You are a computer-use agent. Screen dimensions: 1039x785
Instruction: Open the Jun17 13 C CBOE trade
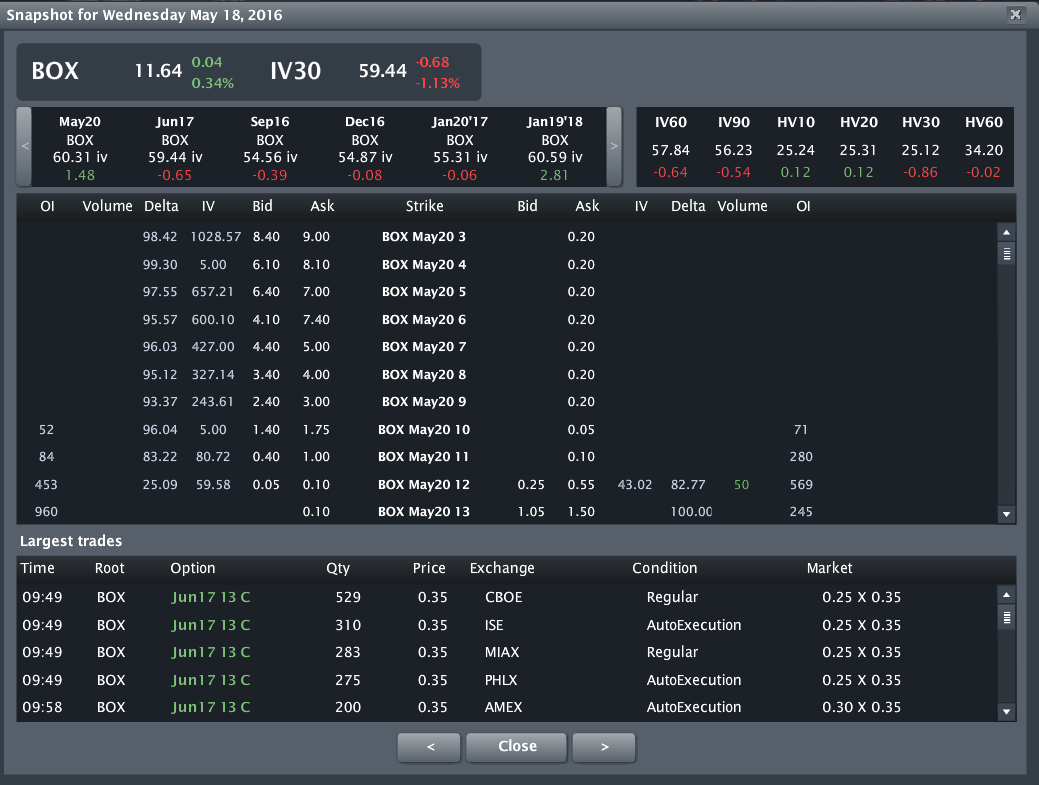pyautogui.click(x=211, y=597)
